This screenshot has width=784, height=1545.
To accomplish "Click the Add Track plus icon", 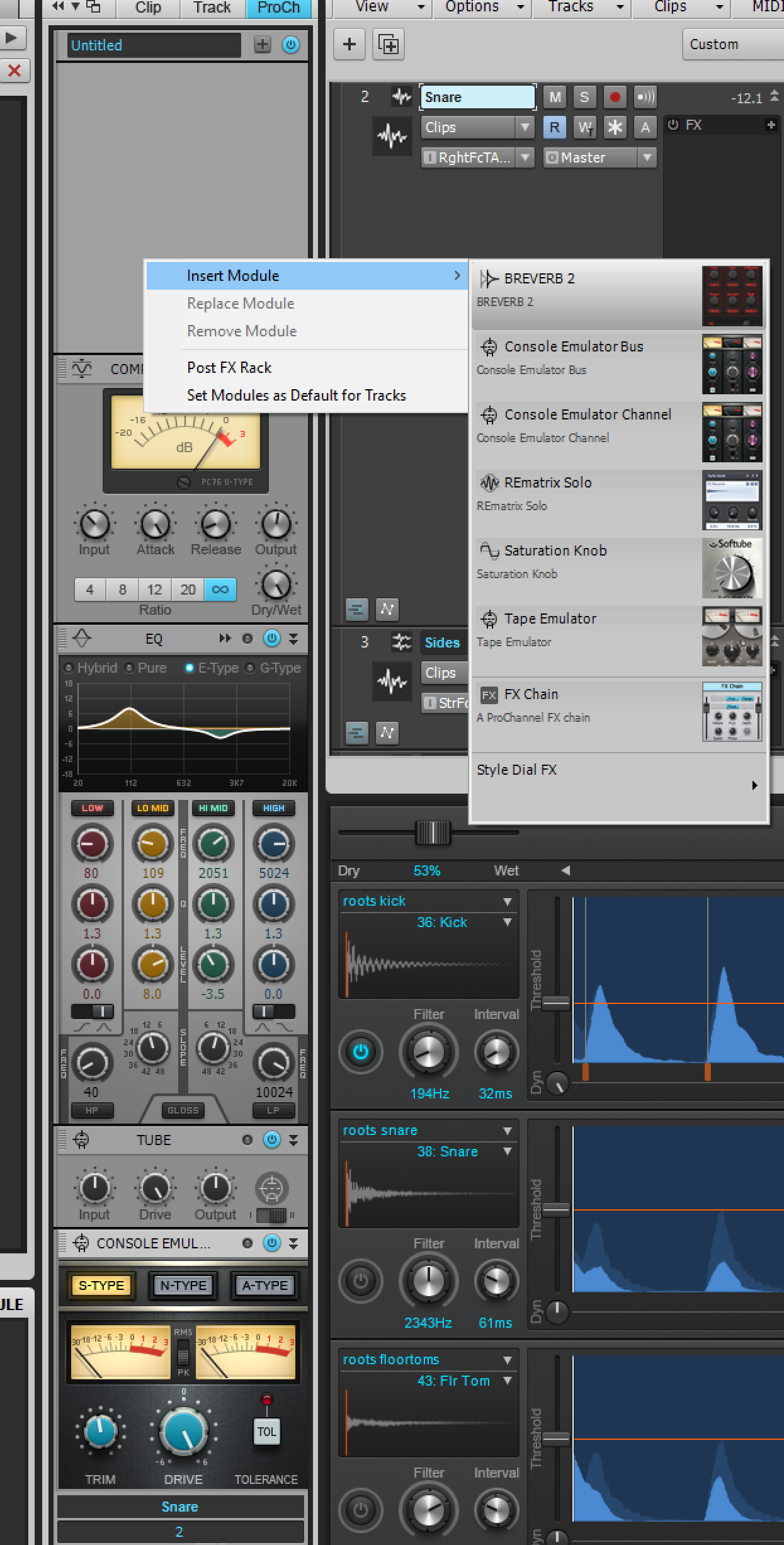I will 349,45.
